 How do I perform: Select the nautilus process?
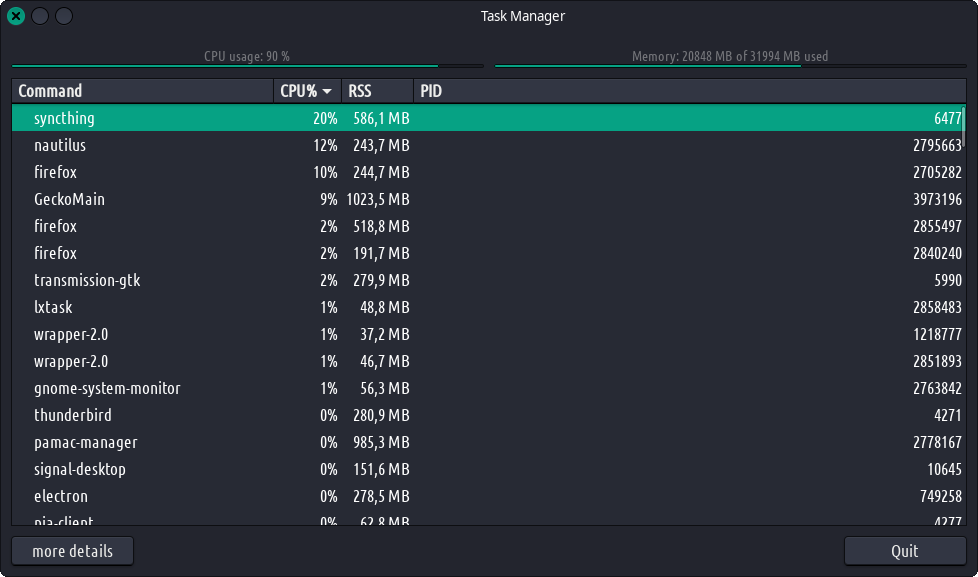click(x=60, y=145)
